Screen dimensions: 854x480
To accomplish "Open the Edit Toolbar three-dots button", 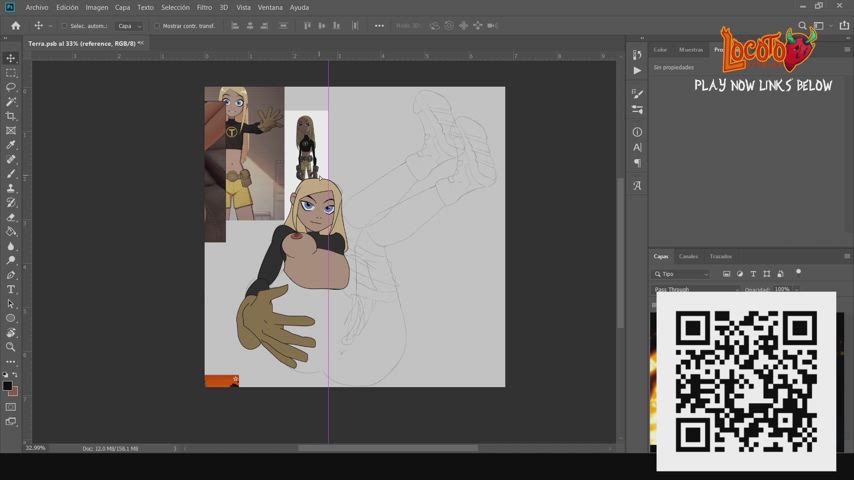I will click(x=10, y=361).
